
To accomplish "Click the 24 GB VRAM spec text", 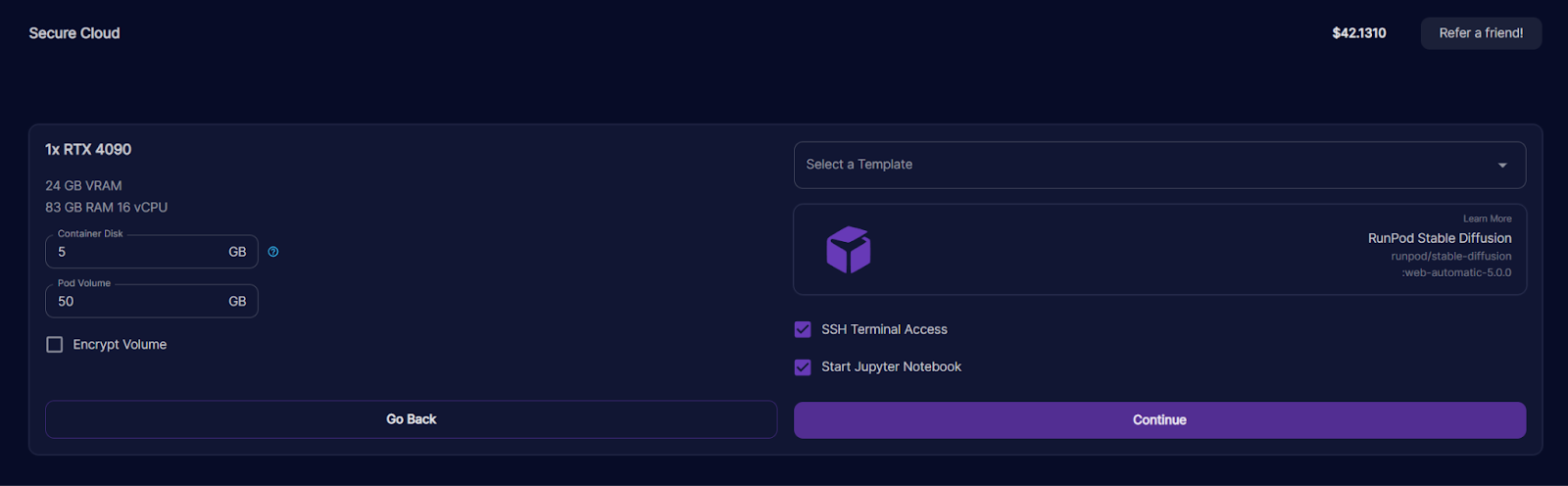I will [83, 186].
